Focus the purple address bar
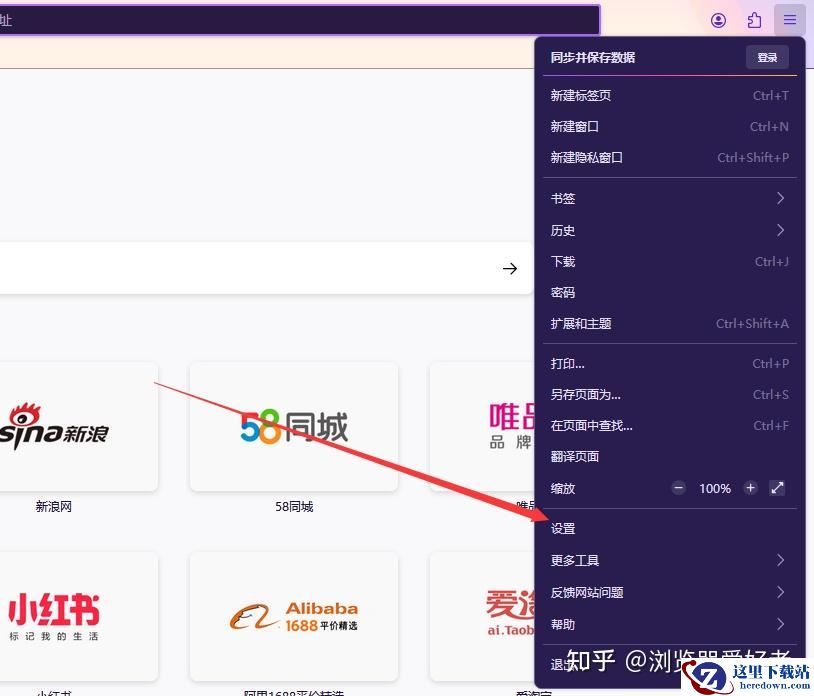The height and width of the screenshot is (696, 814). (x=300, y=20)
